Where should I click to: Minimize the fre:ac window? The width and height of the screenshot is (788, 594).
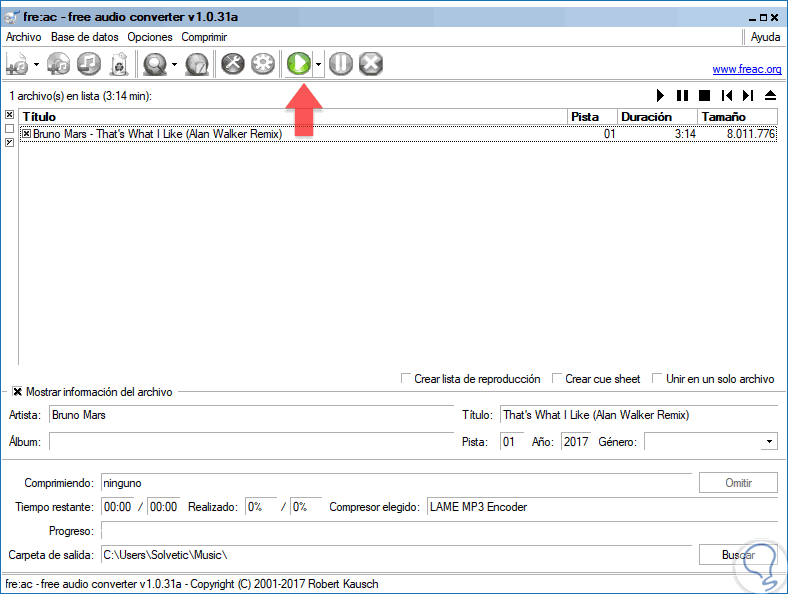point(752,18)
